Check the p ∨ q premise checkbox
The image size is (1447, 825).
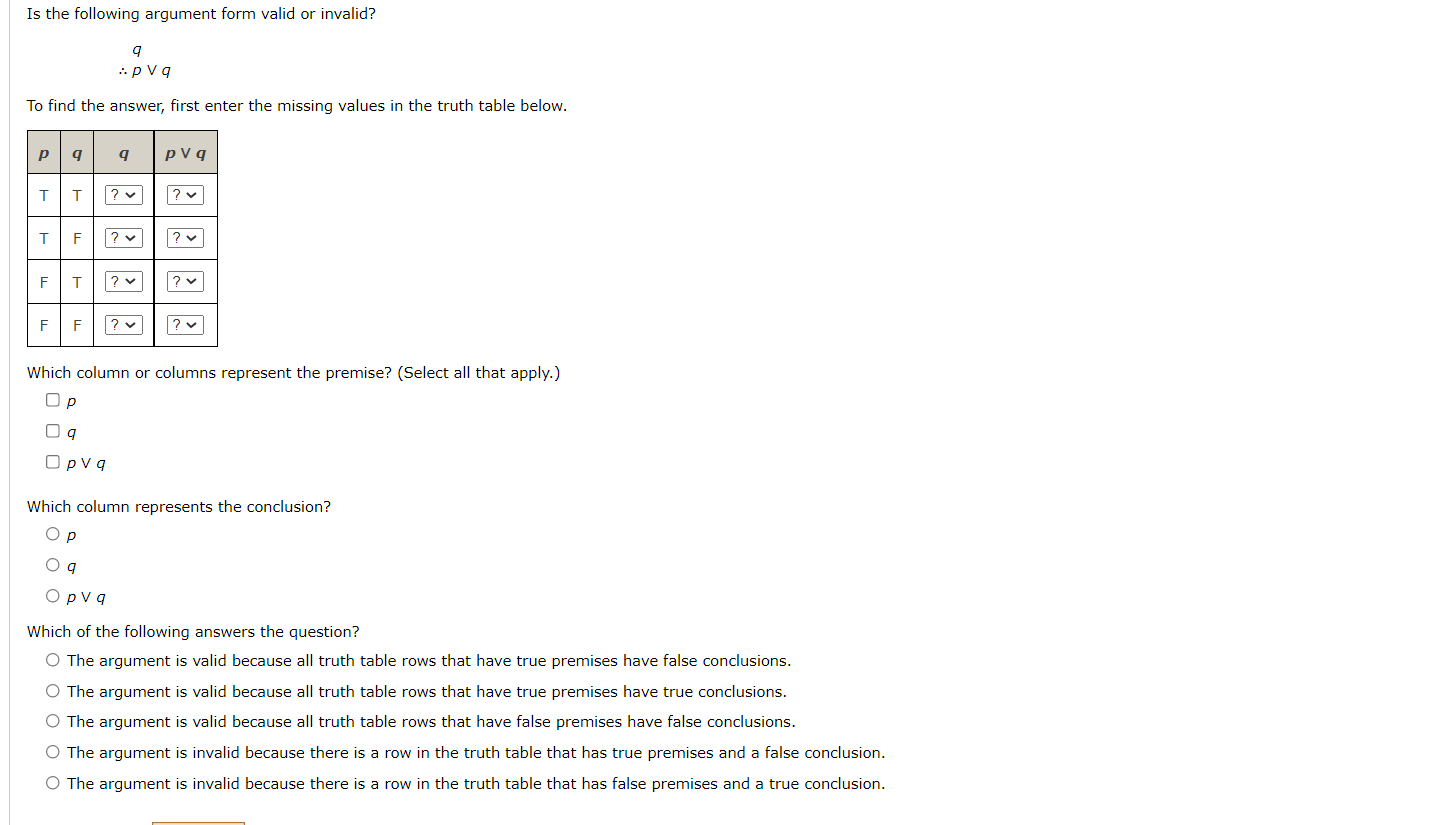pyautogui.click(x=52, y=461)
